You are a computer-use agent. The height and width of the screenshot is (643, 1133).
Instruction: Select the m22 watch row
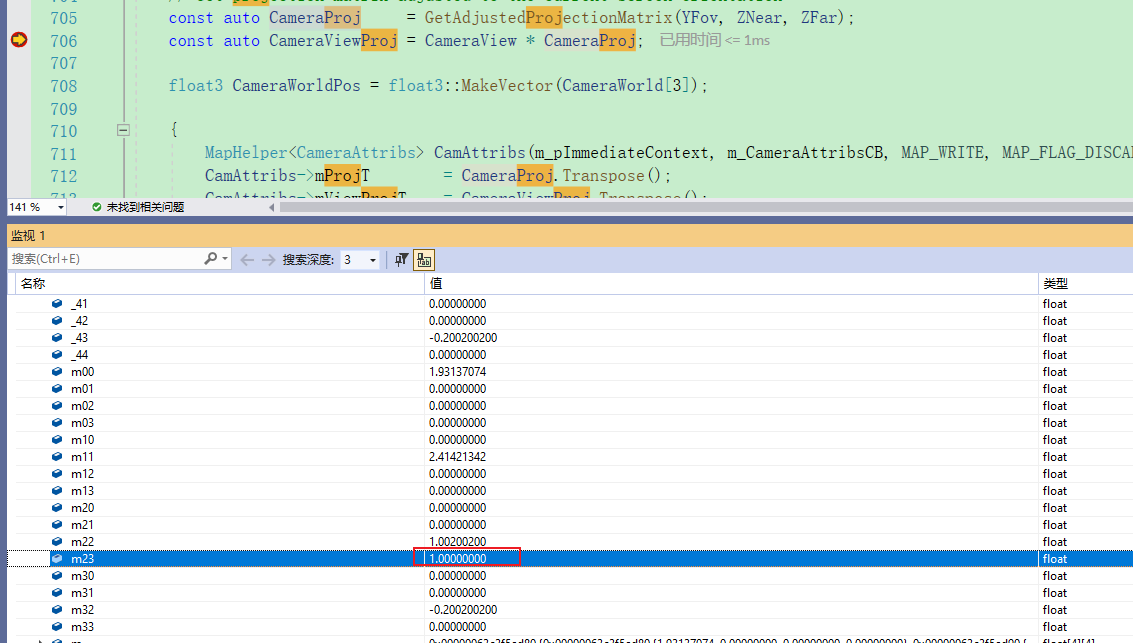[570, 542]
